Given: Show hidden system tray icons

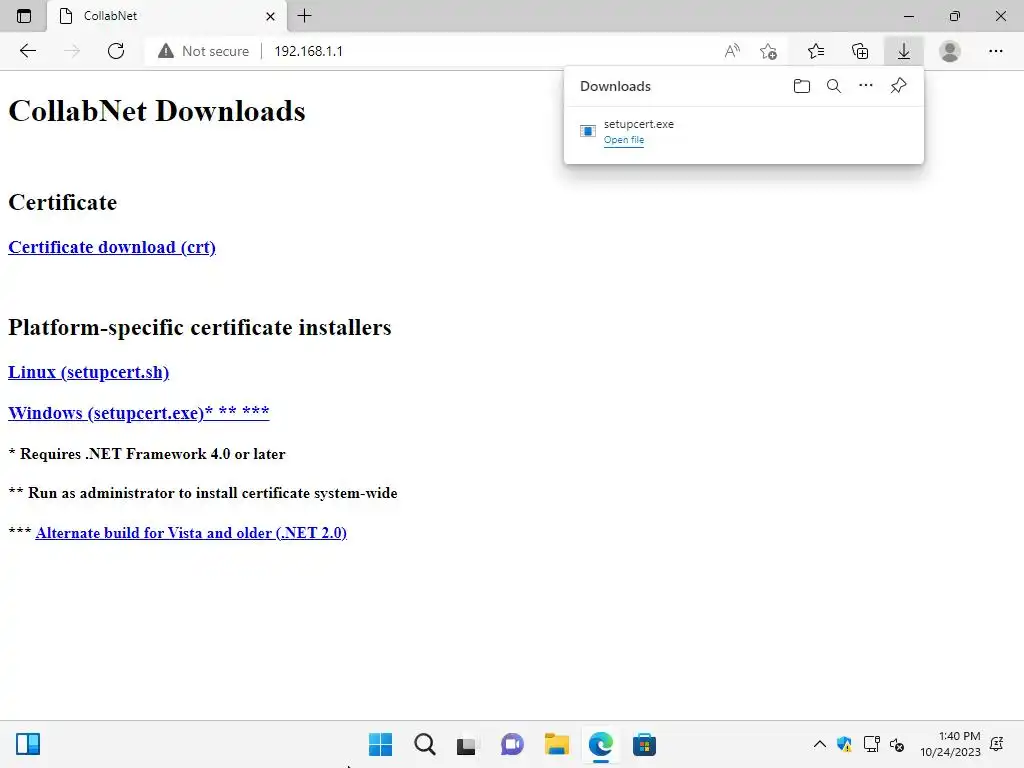Looking at the screenshot, I should click(820, 744).
